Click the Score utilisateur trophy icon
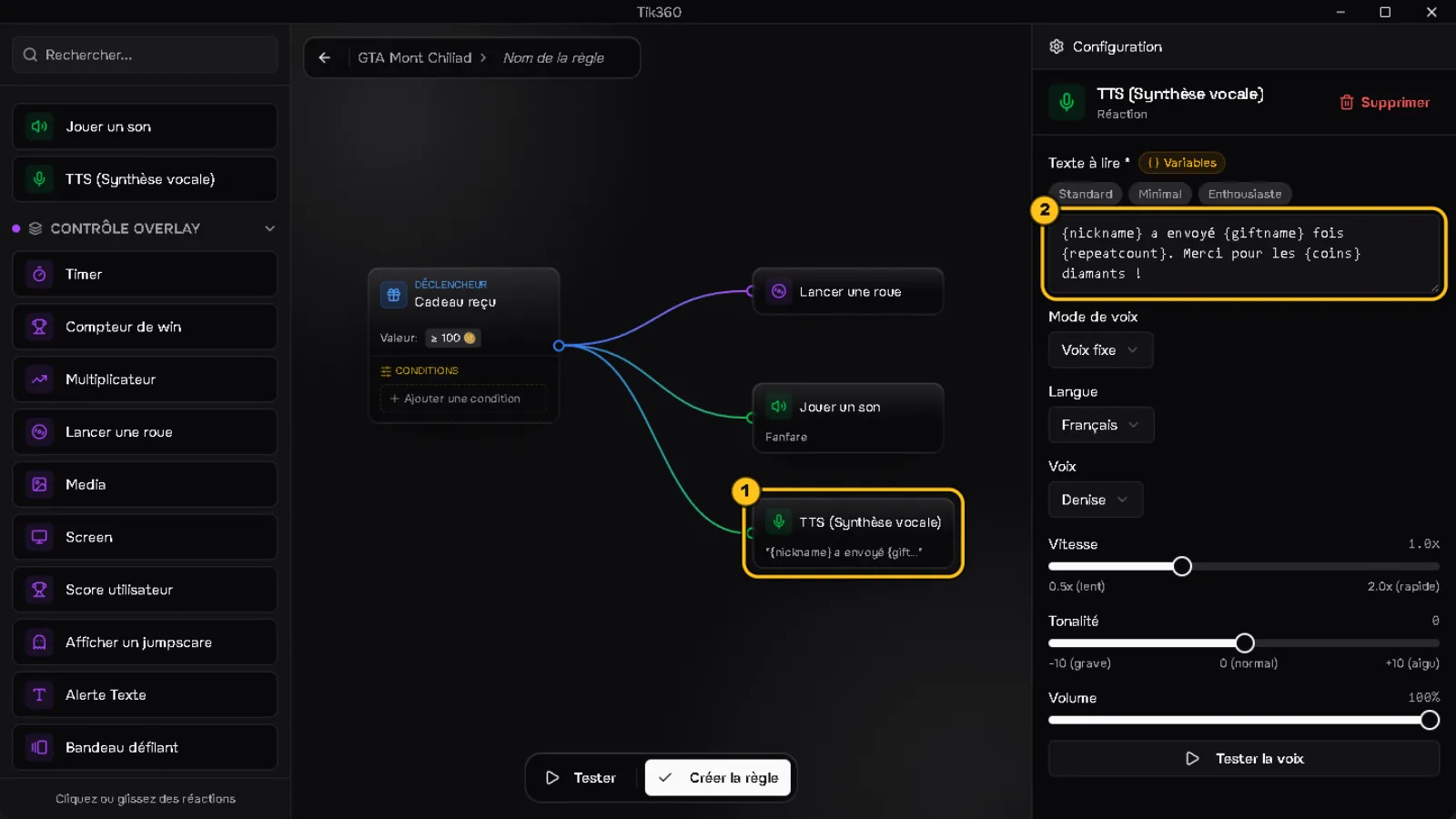Screen dimensions: 1456x819 tap(39, 590)
